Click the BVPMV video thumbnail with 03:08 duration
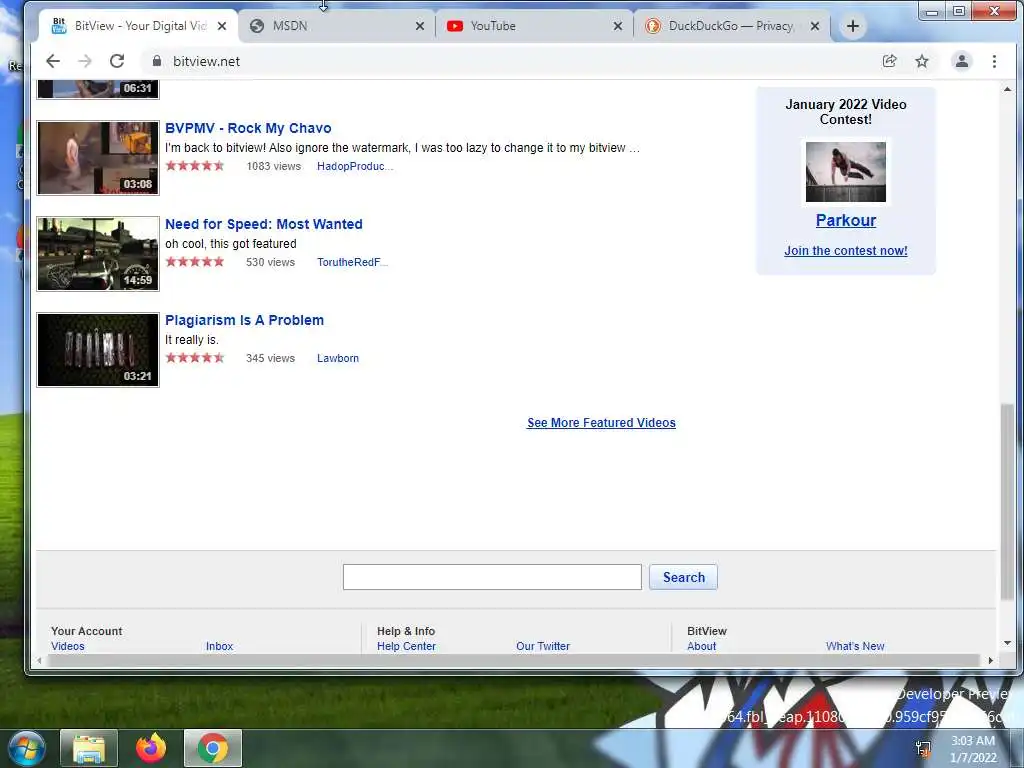This screenshot has width=1024, height=768. (98, 158)
